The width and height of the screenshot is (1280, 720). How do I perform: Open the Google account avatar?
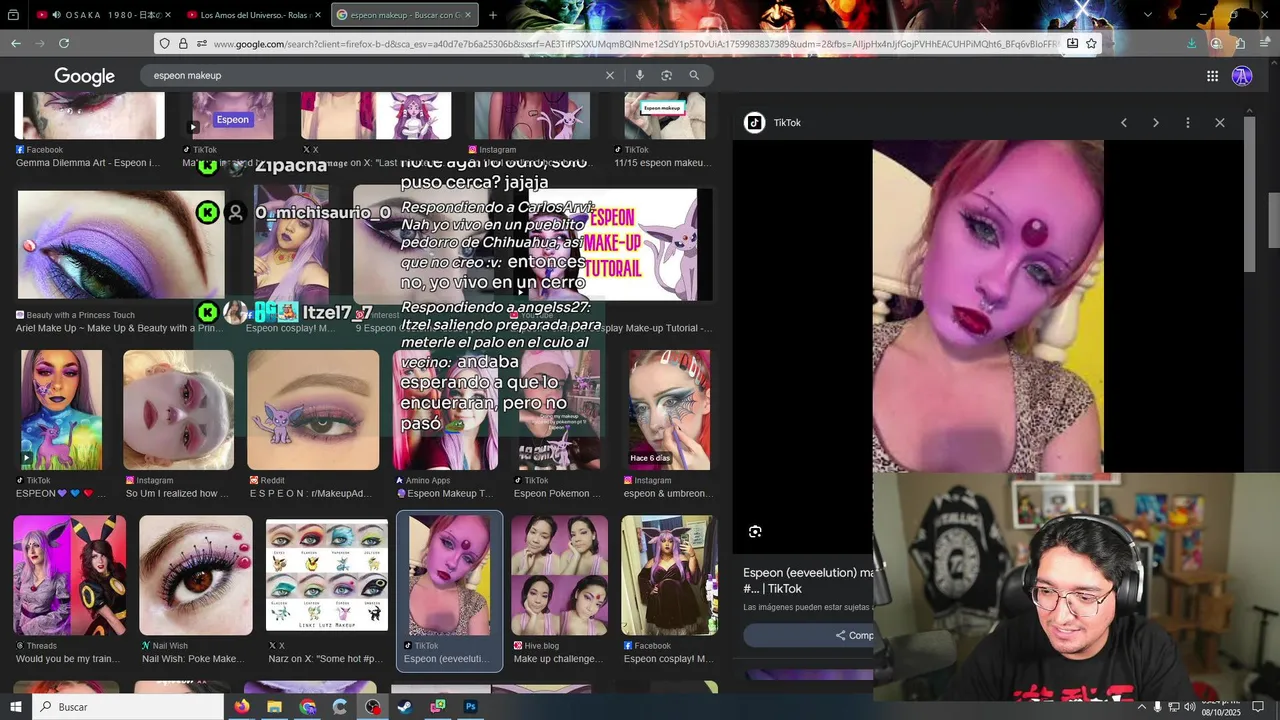1242,76
